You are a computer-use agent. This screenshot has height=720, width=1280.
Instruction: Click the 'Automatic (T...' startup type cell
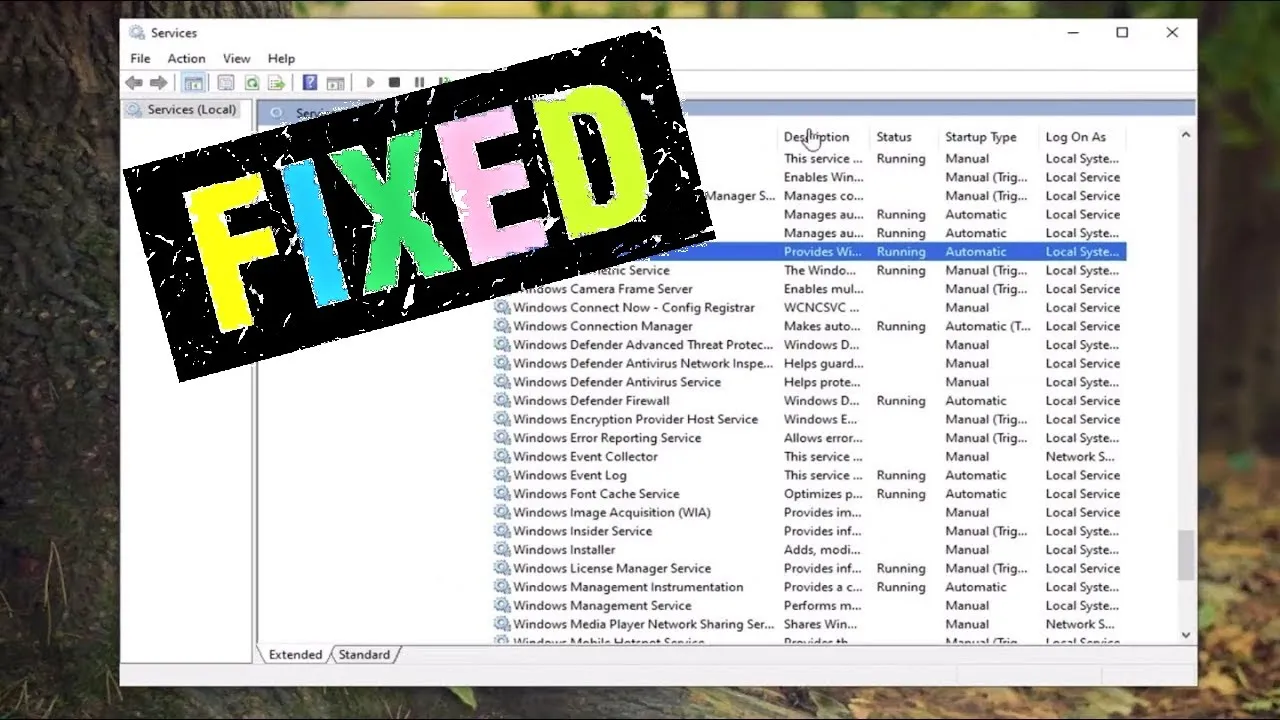pyautogui.click(x=988, y=326)
